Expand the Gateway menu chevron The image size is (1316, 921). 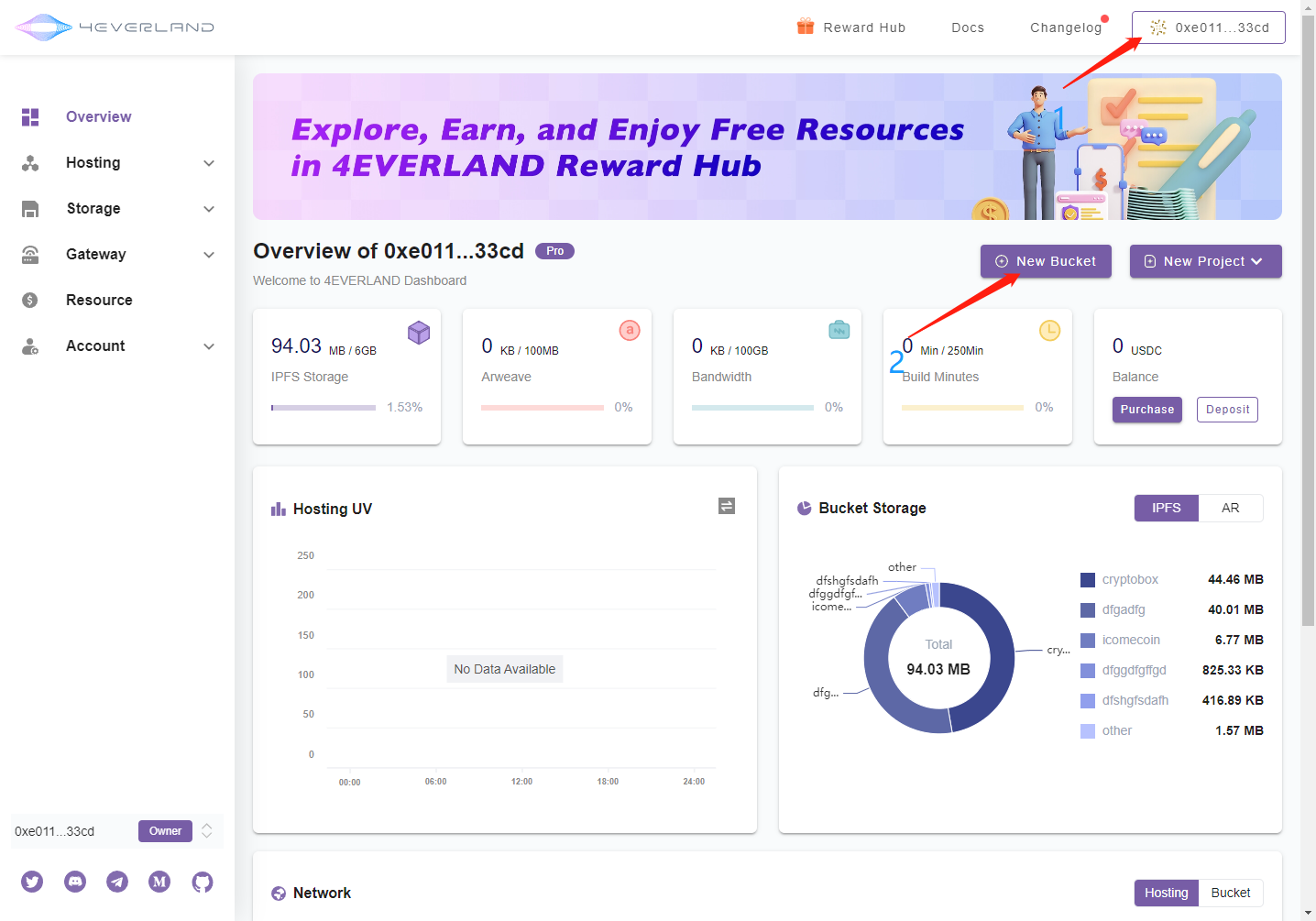point(209,255)
